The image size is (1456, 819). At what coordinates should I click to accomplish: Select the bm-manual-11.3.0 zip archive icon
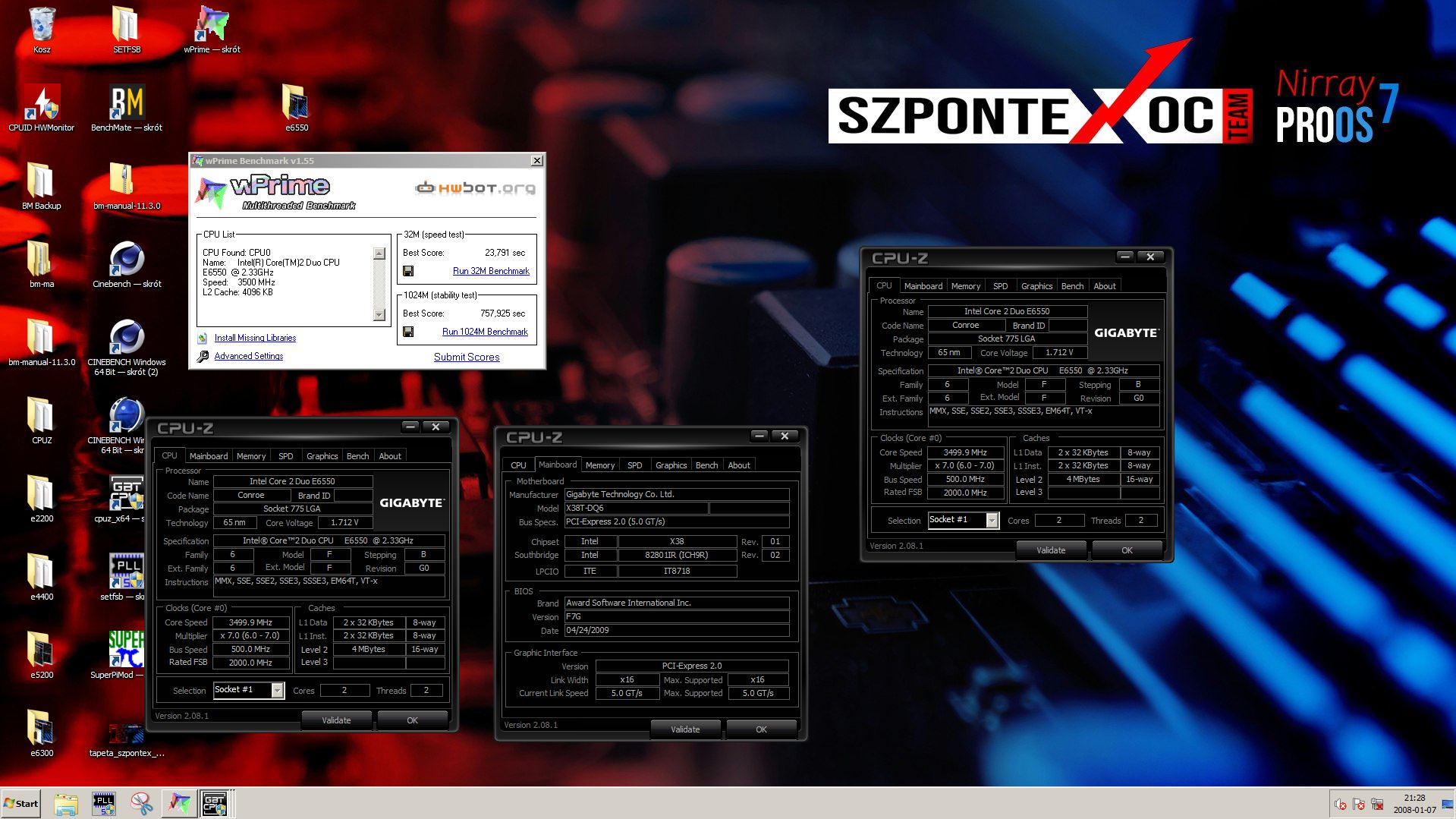coord(127,187)
